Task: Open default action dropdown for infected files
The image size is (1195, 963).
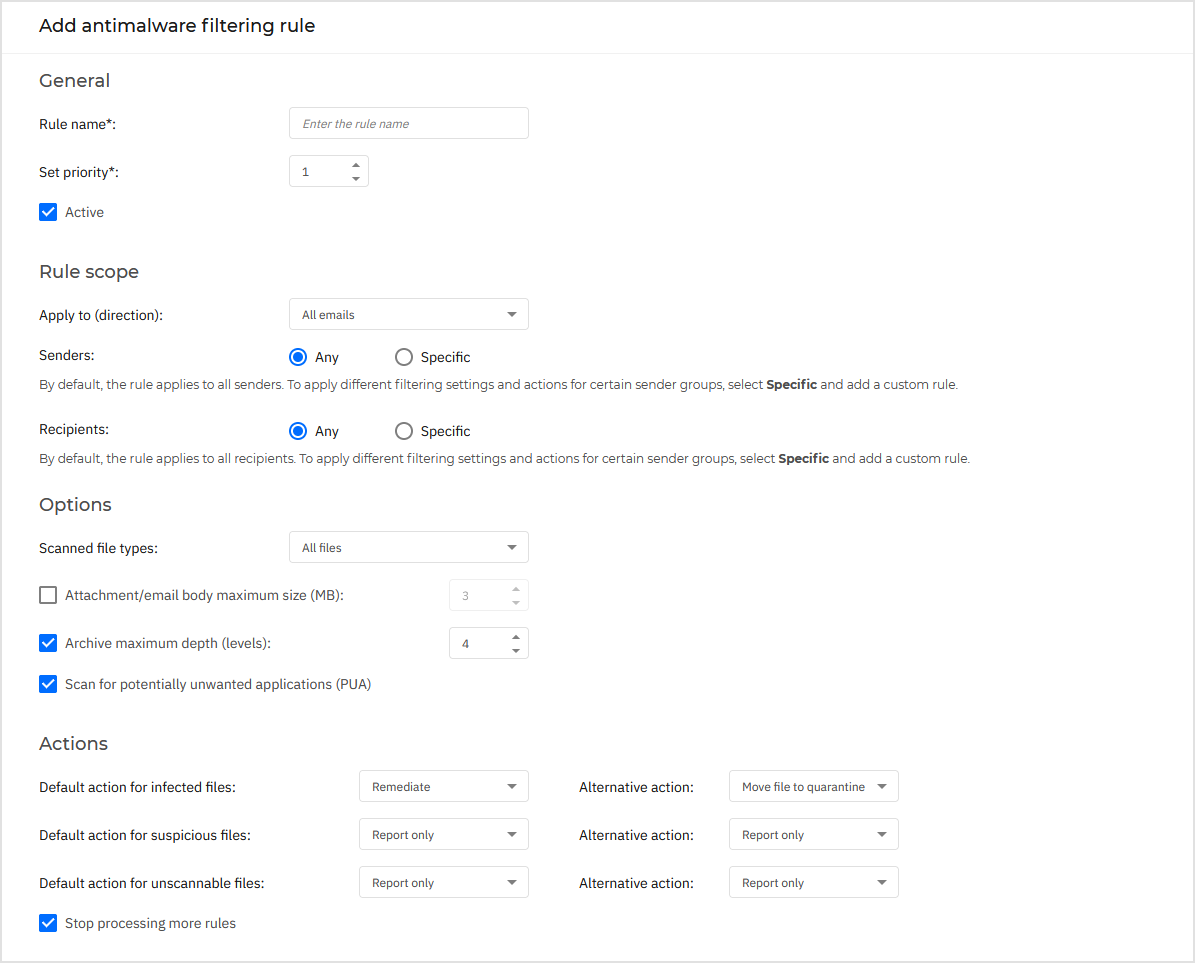Action: click(x=443, y=786)
